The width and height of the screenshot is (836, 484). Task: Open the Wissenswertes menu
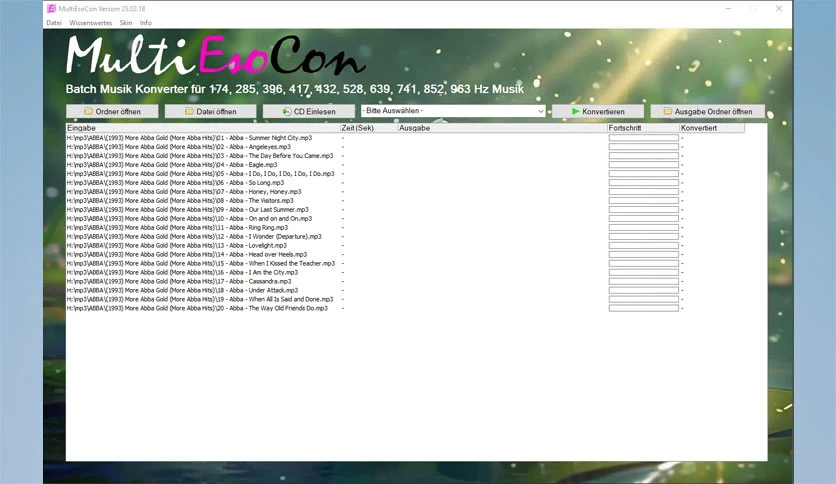pos(91,23)
